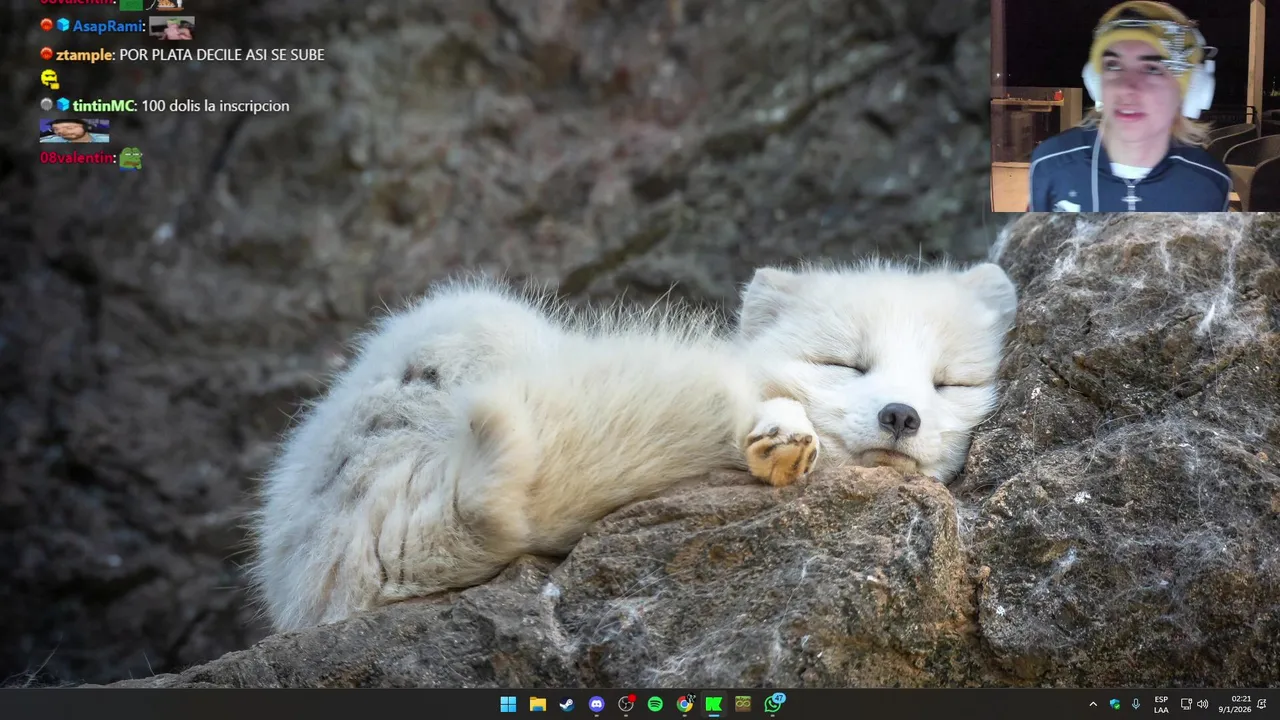The width and height of the screenshot is (1280, 720).
Task: Open Windows Security tray icon
Action: (x=1115, y=704)
